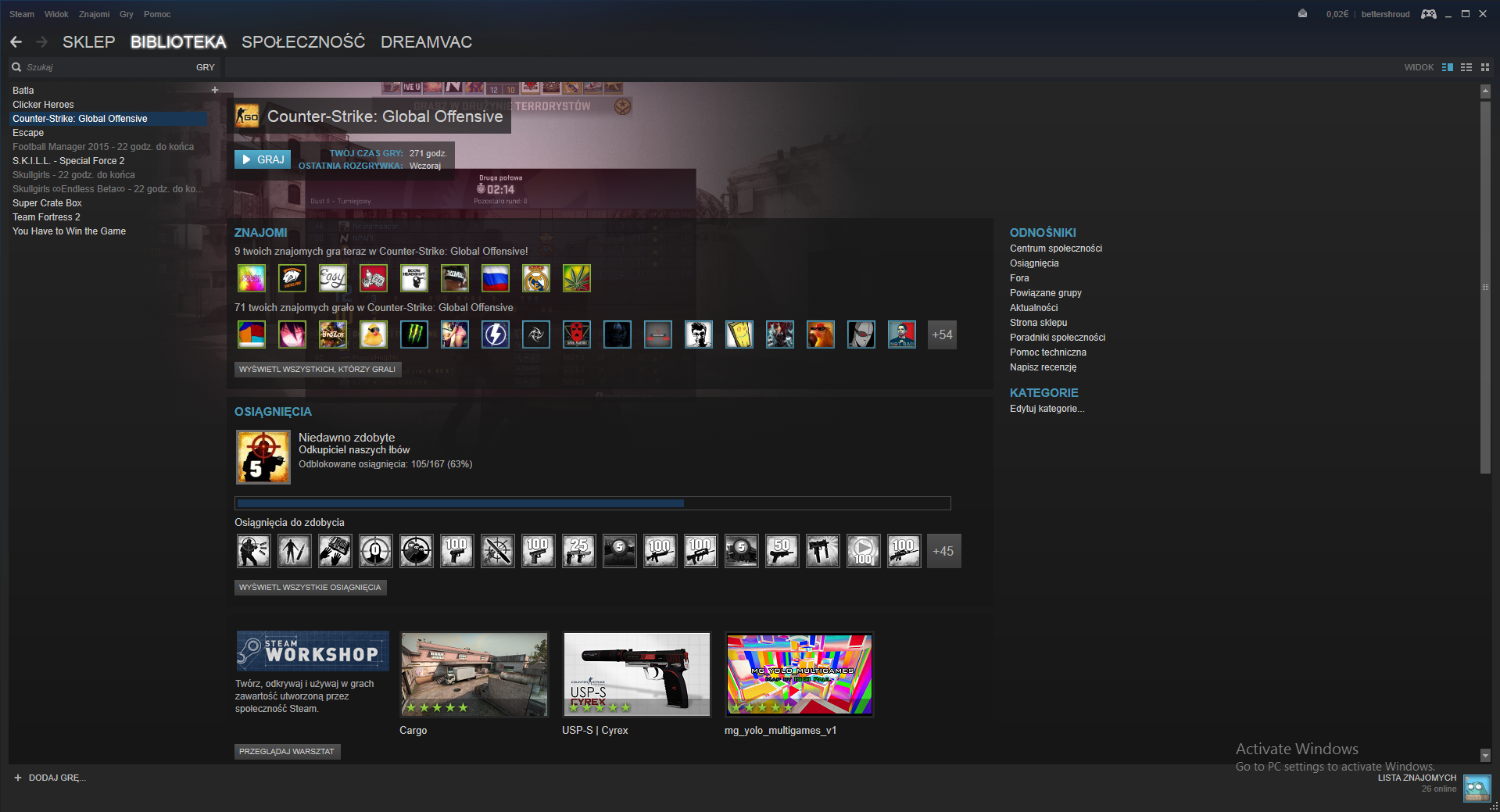Click the locked achievement icon showing 25
This screenshot has width=1500, height=812.
(579, 551)
